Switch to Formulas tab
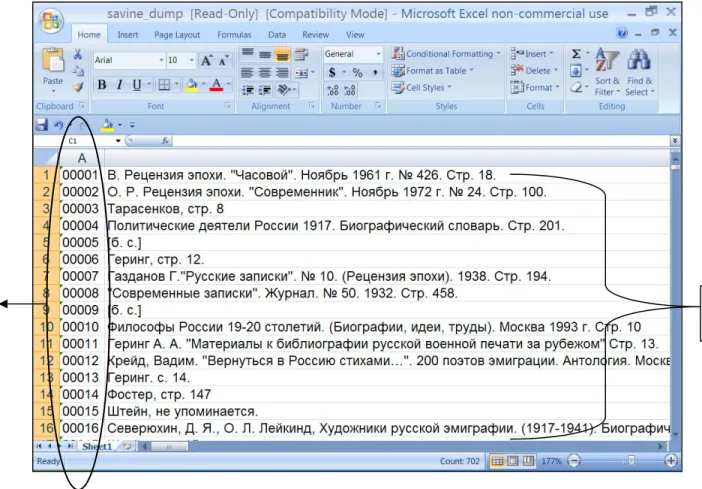Image resolution: width=702 pixels, height=489 pixels. click(x=234, y=34)
